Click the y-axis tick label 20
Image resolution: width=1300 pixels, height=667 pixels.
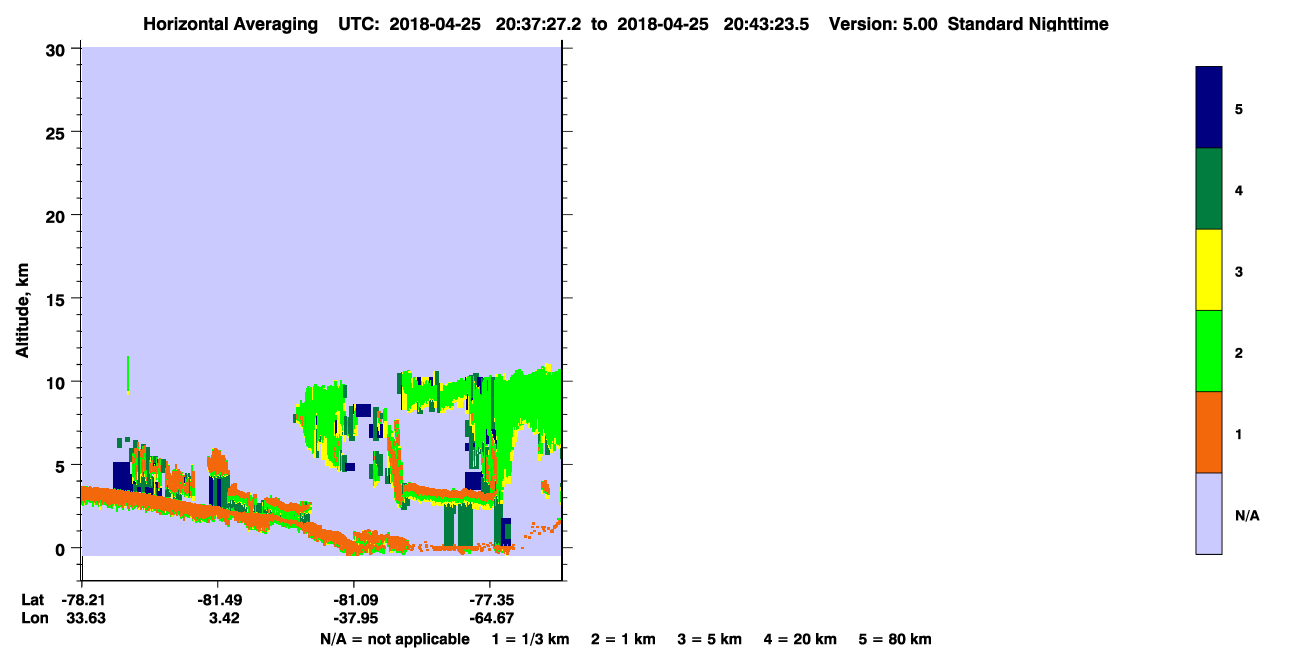(x=58, y=215)
